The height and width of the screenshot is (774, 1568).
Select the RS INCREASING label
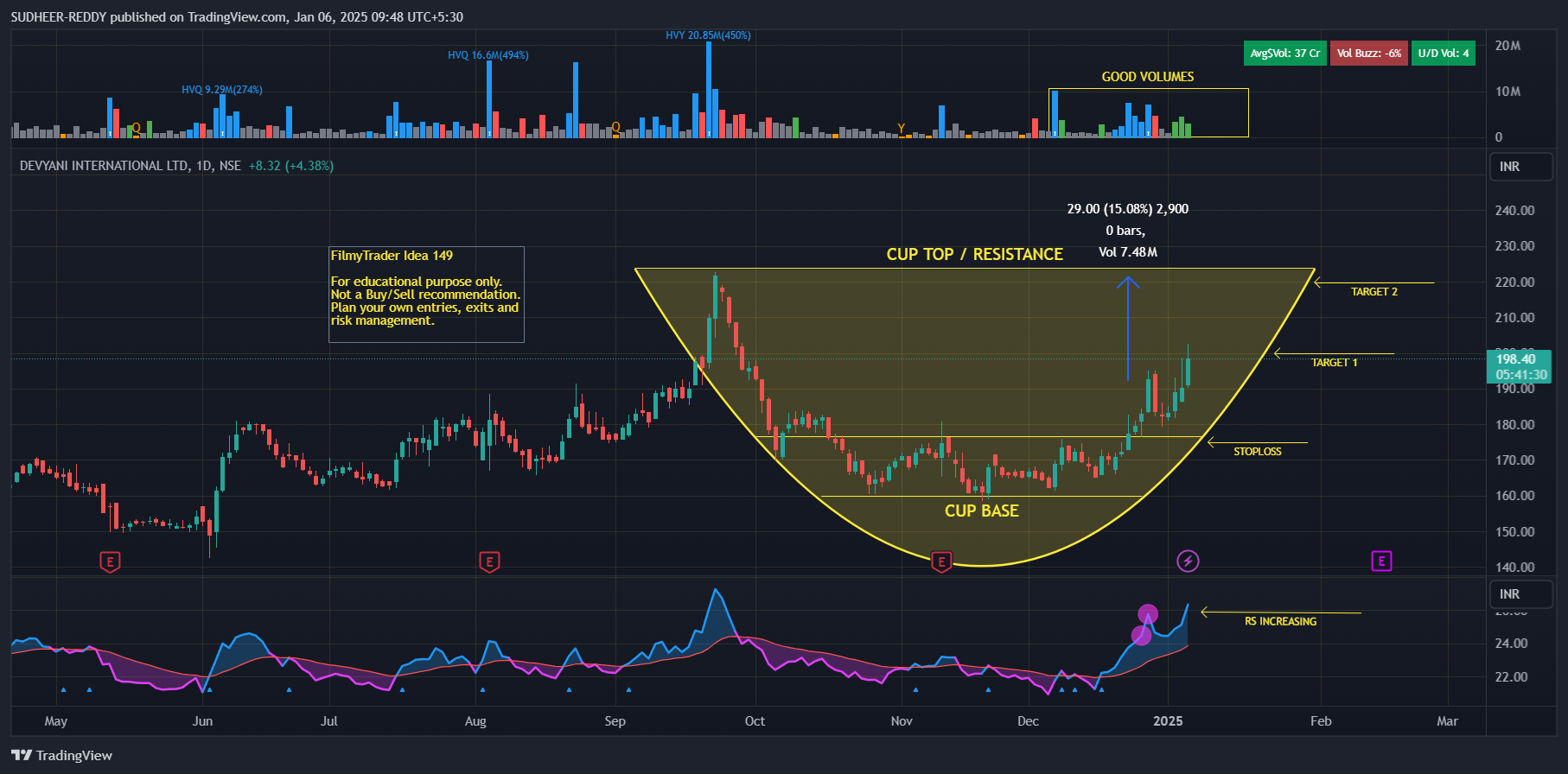(x=1280, y=622)
